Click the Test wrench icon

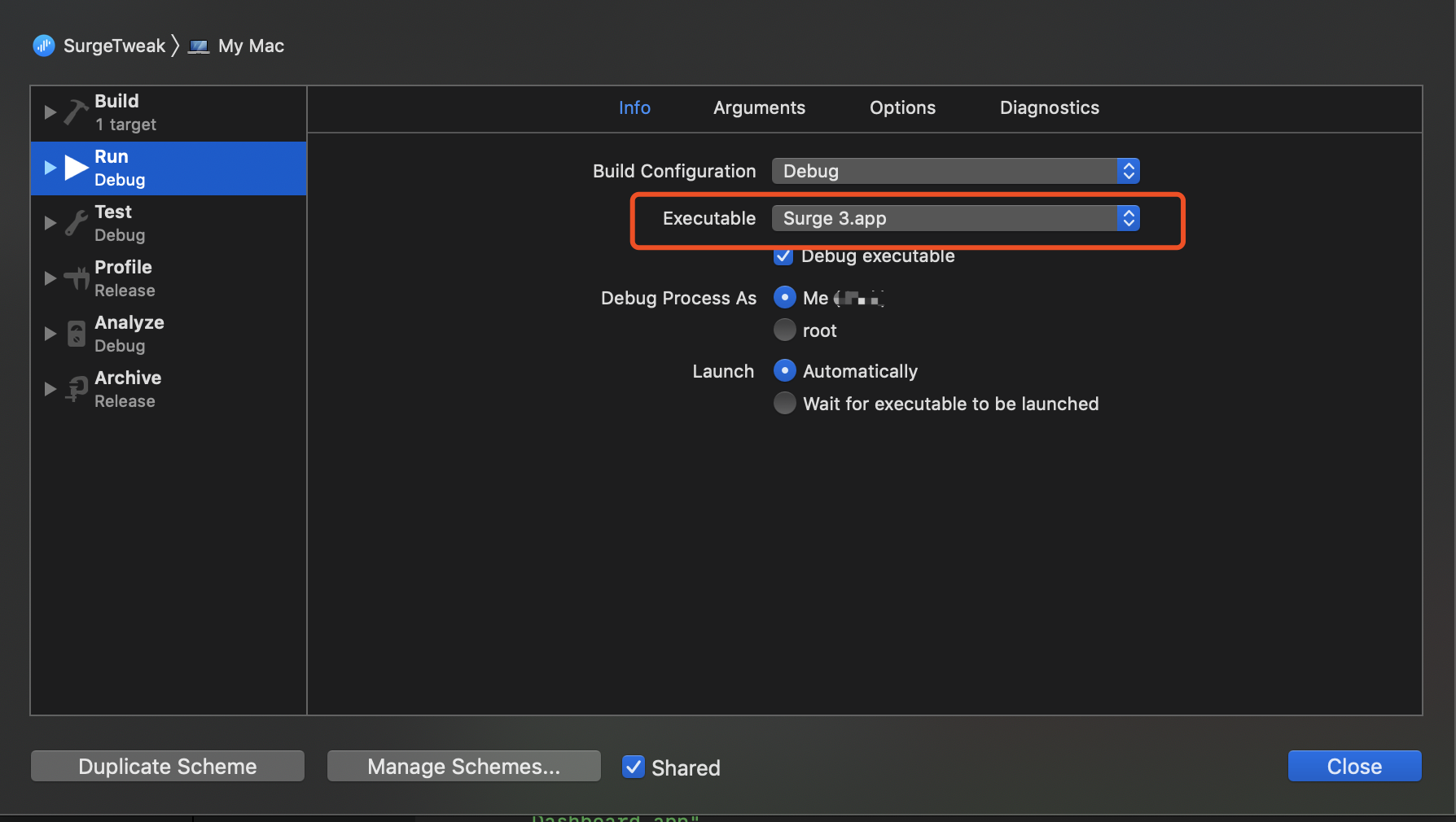click(x=76, y=223)
